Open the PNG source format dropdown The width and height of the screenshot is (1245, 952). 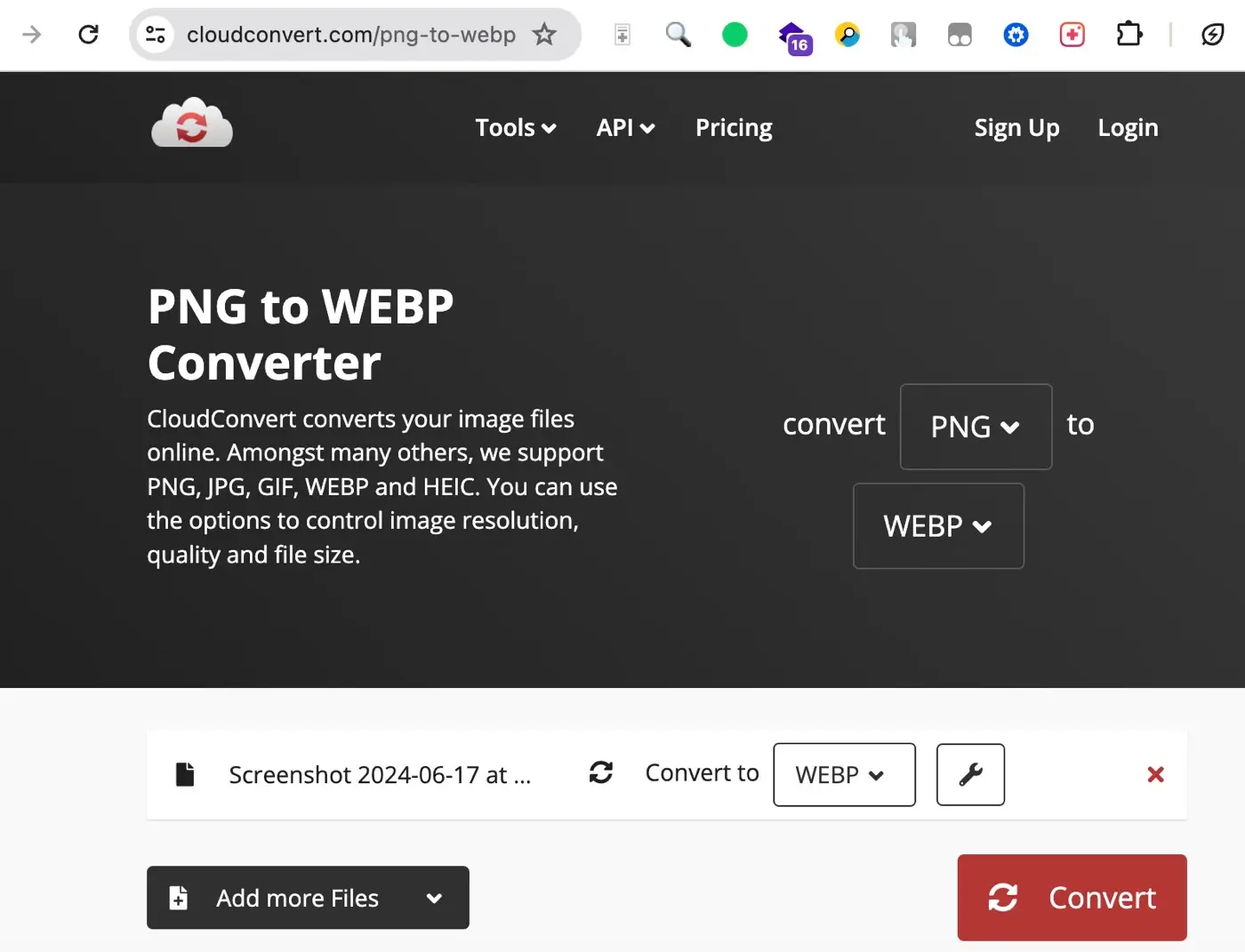(x=976, y=427)
